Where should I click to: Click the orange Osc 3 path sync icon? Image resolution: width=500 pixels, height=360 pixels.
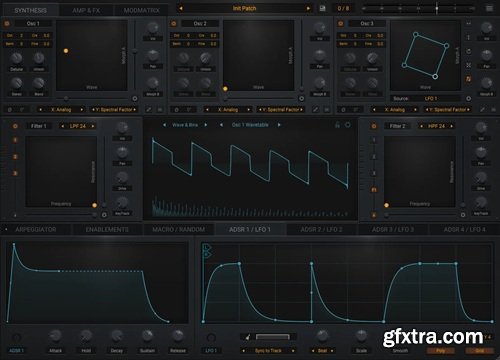click(468, 79)
